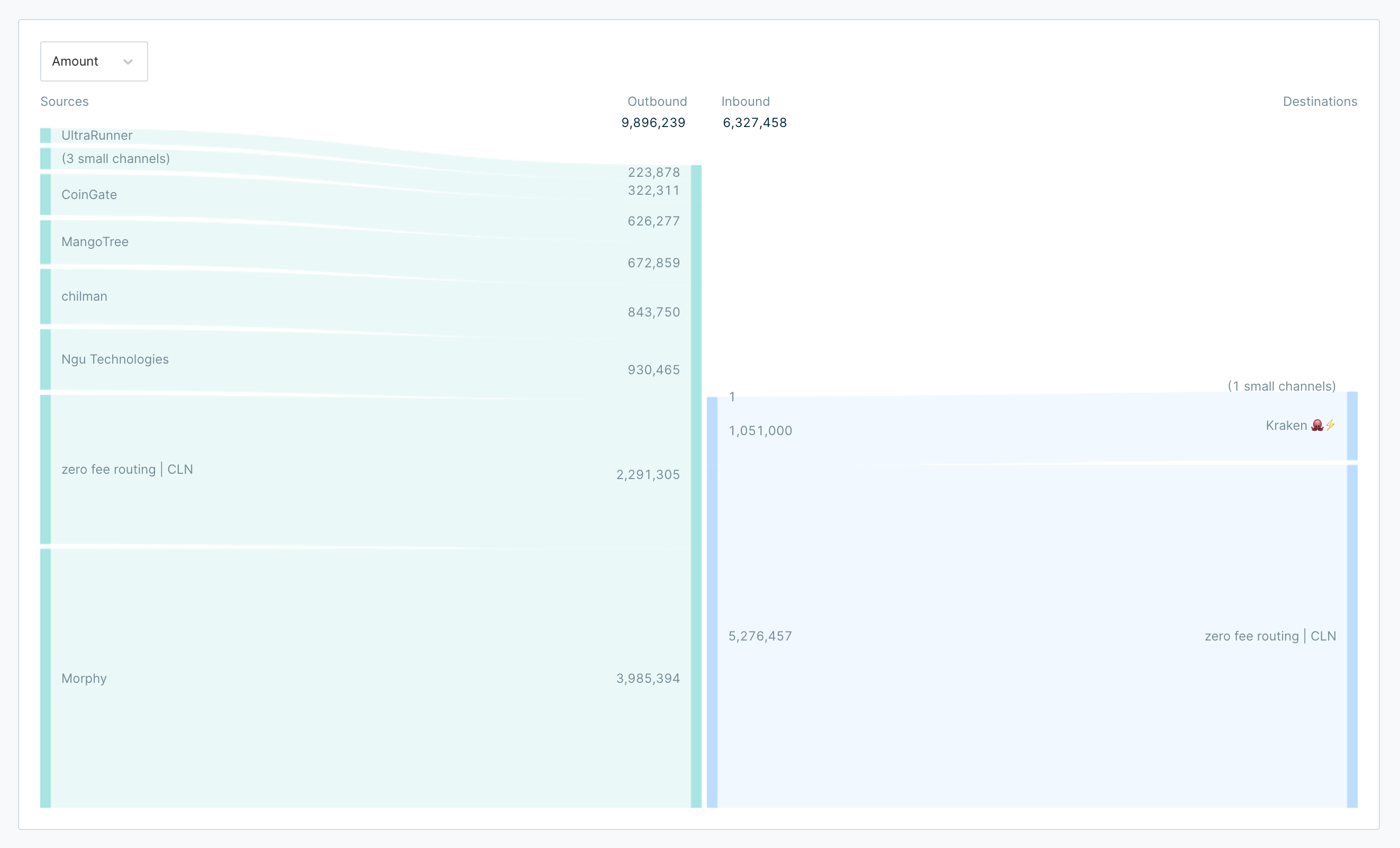Click the 1,051,000 Kraken inbound value
This screenshot has height=848, width=1400.
760,431
